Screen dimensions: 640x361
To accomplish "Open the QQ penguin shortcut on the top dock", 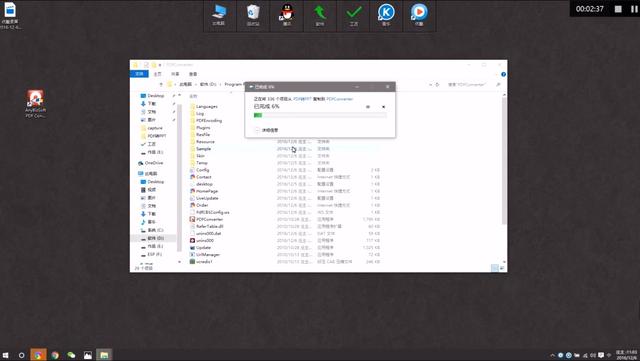I will pos(287,15).
